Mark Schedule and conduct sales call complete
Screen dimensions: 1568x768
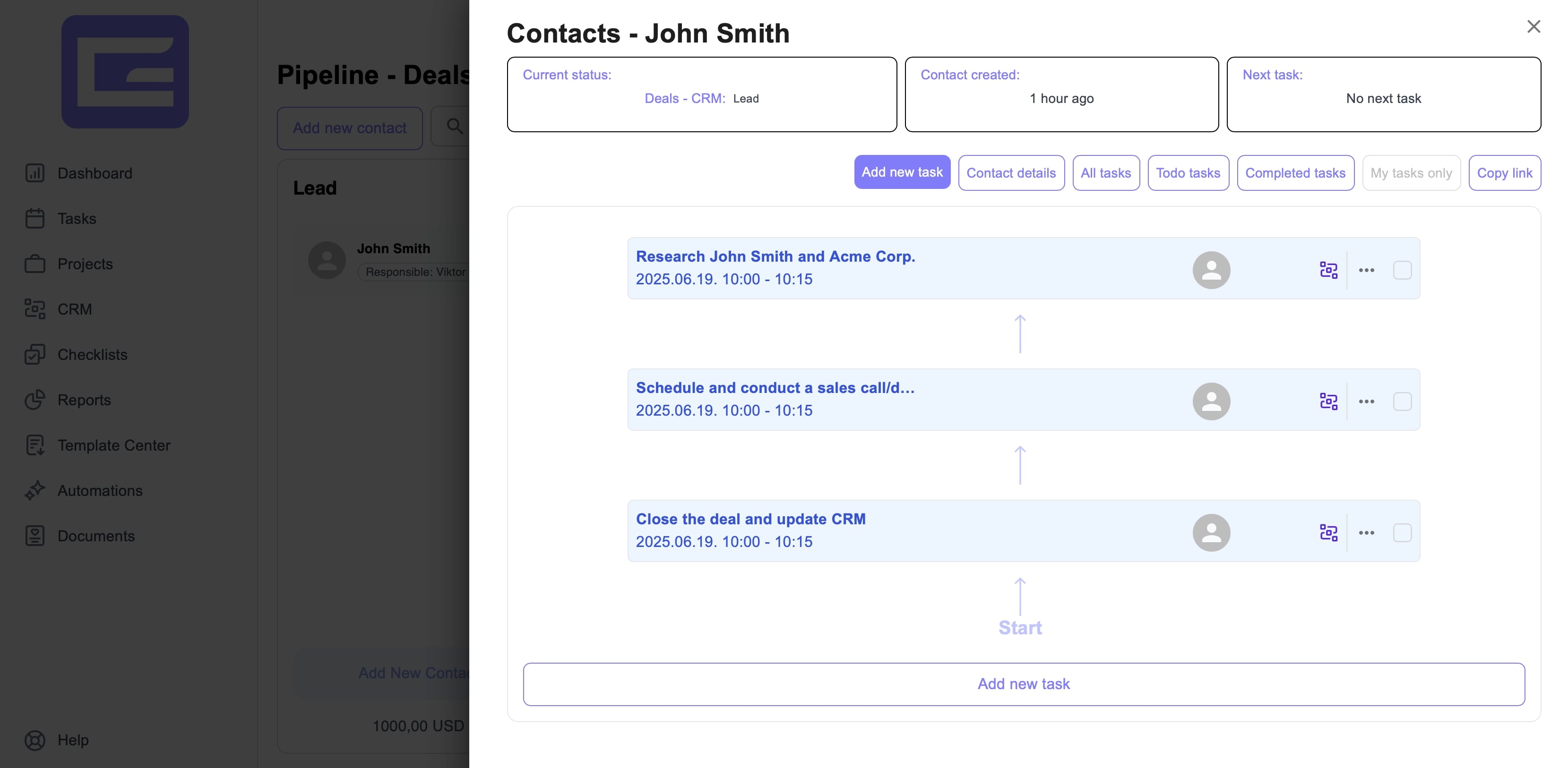point(1403,401)
